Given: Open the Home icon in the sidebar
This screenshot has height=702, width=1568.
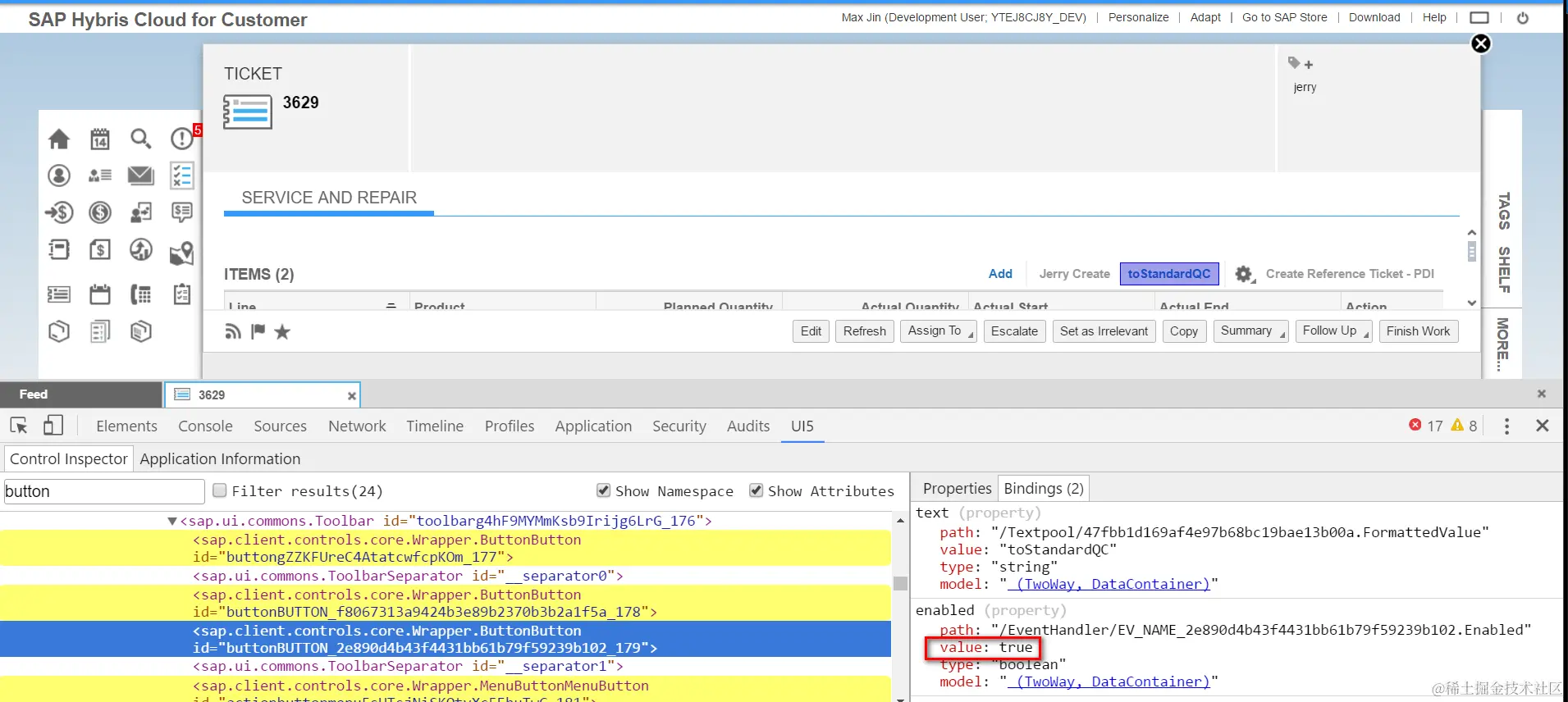Looking at the screenshot, I should pos(59,139).
